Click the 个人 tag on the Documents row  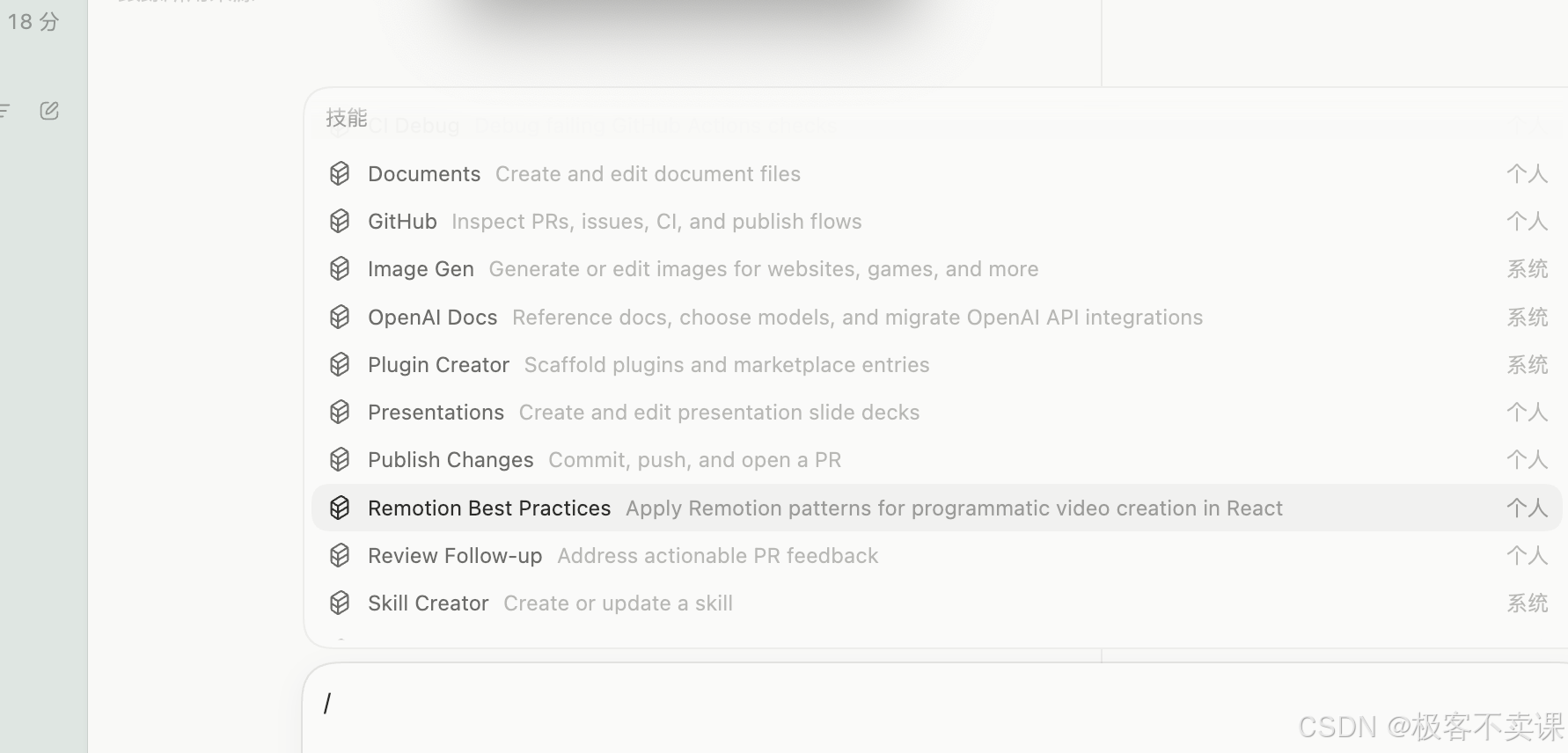[1527, 174]
